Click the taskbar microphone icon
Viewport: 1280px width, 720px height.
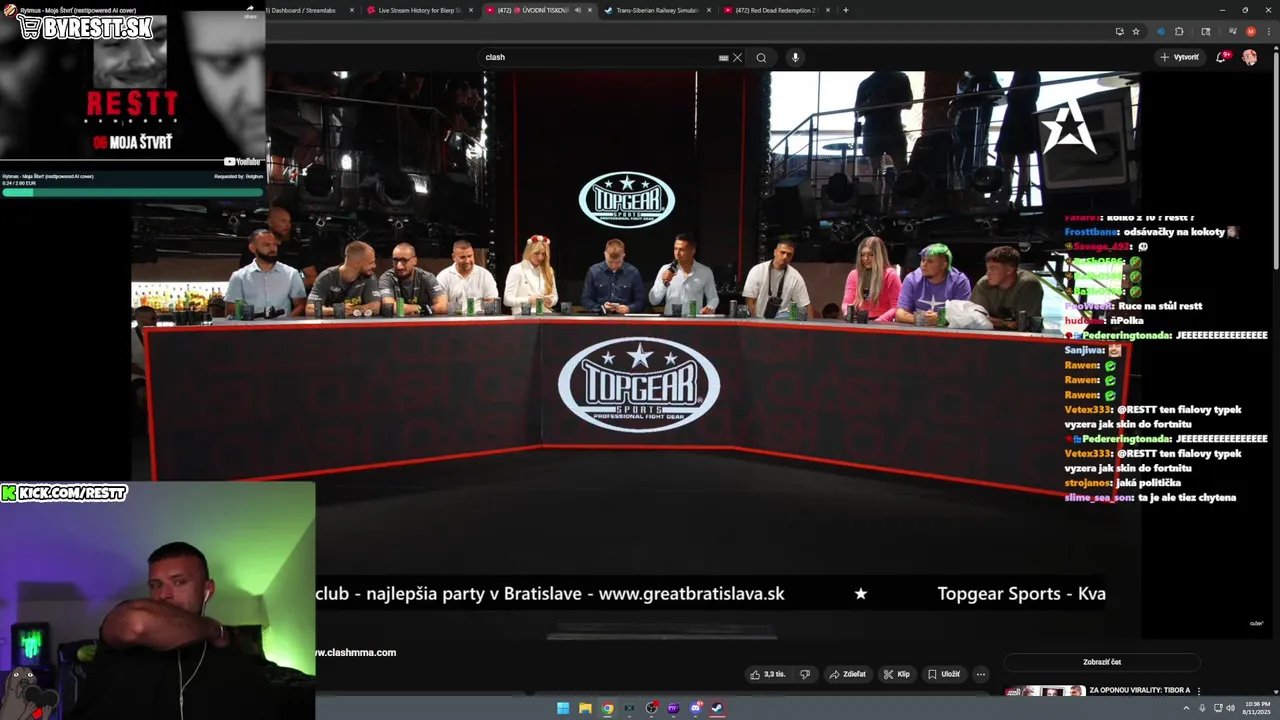click(1202, 708)
